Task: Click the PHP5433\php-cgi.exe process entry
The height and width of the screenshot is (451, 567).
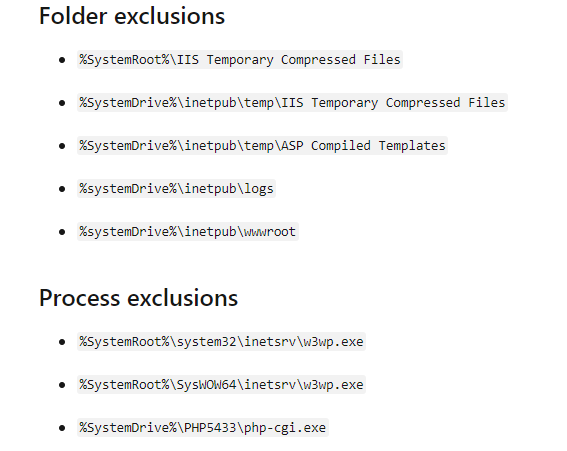Action: pos(202,427)
